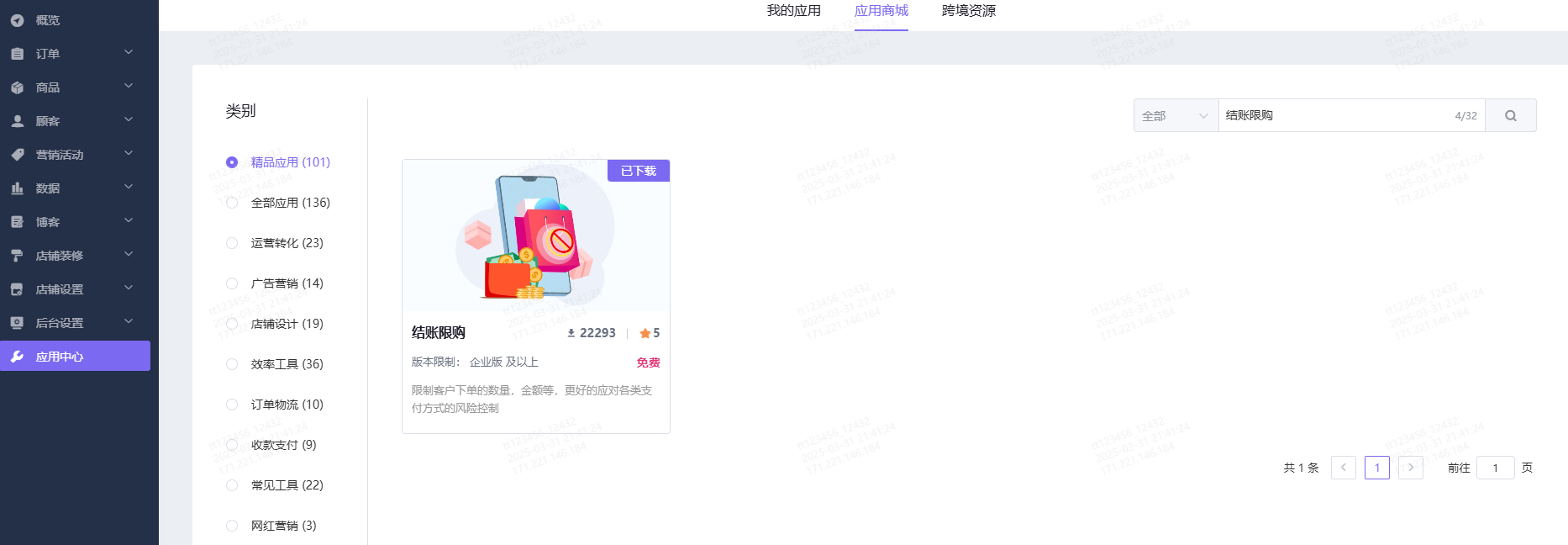This screenshot has height=545, width=1568.
Task: Click the 共 1 条 total count text
Action: point(1301,468)
